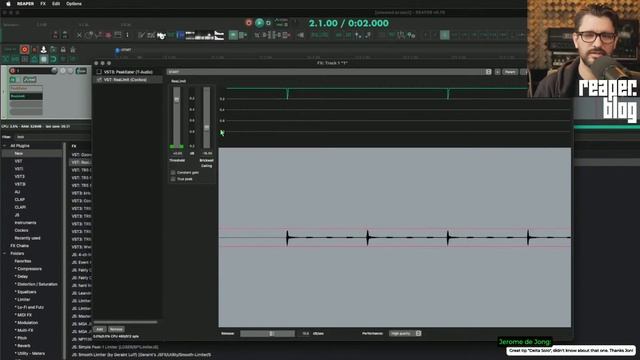The width and height of the screenshot is (640, 360).
Task: Click the track FX button on track panel
Action: click(x=13, y=80)
